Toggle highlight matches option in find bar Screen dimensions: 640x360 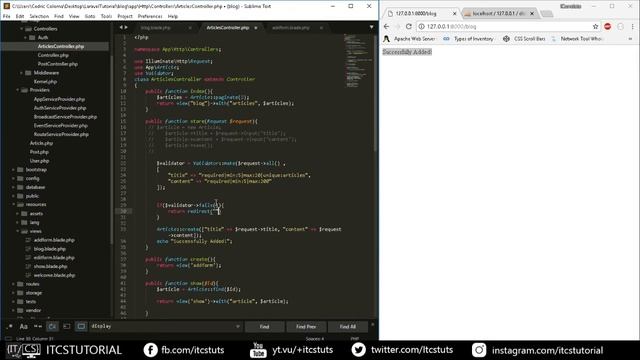coord(81,327)
